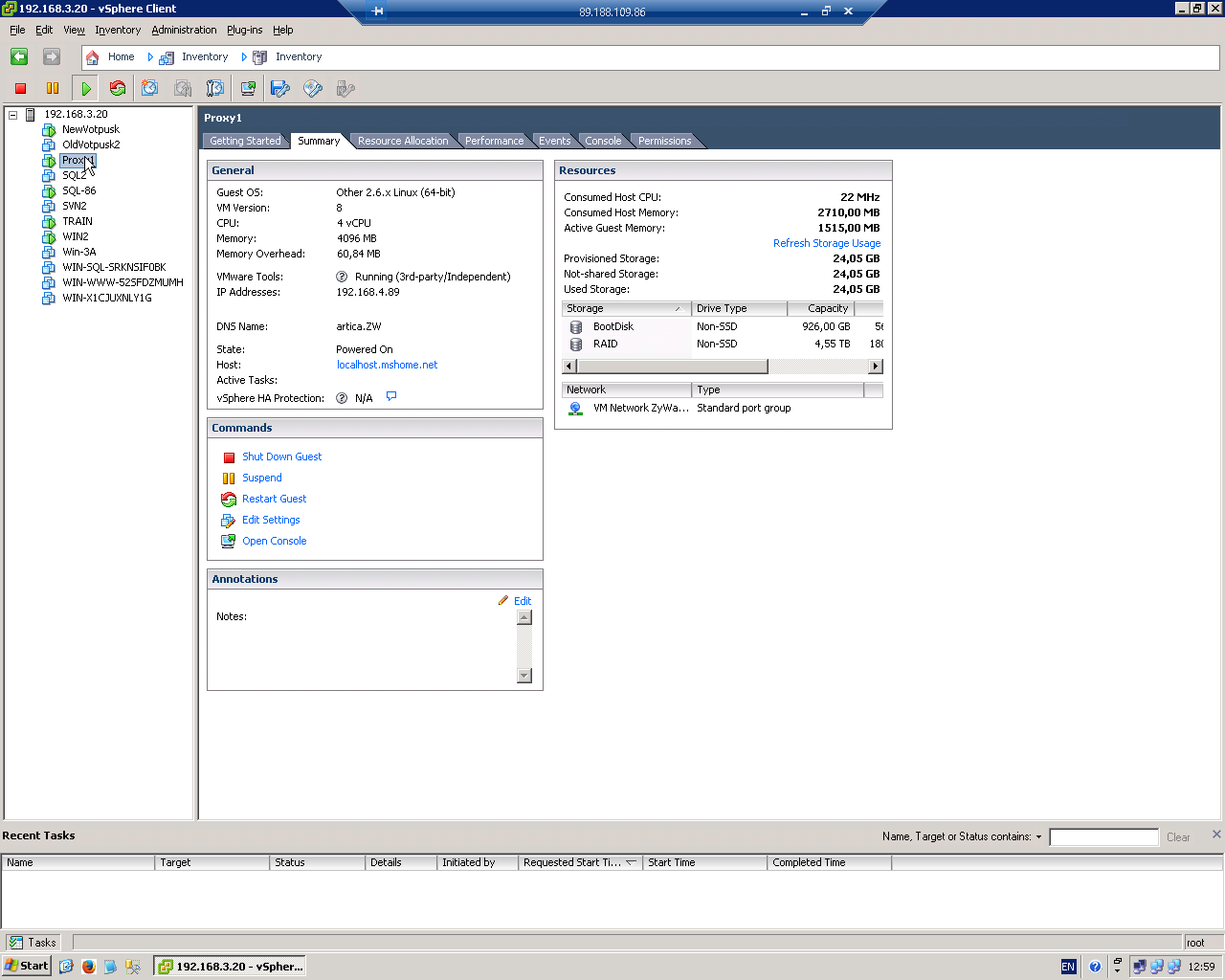
Task: Launch the VM console toolbar icon
Action: click(248, 89)
